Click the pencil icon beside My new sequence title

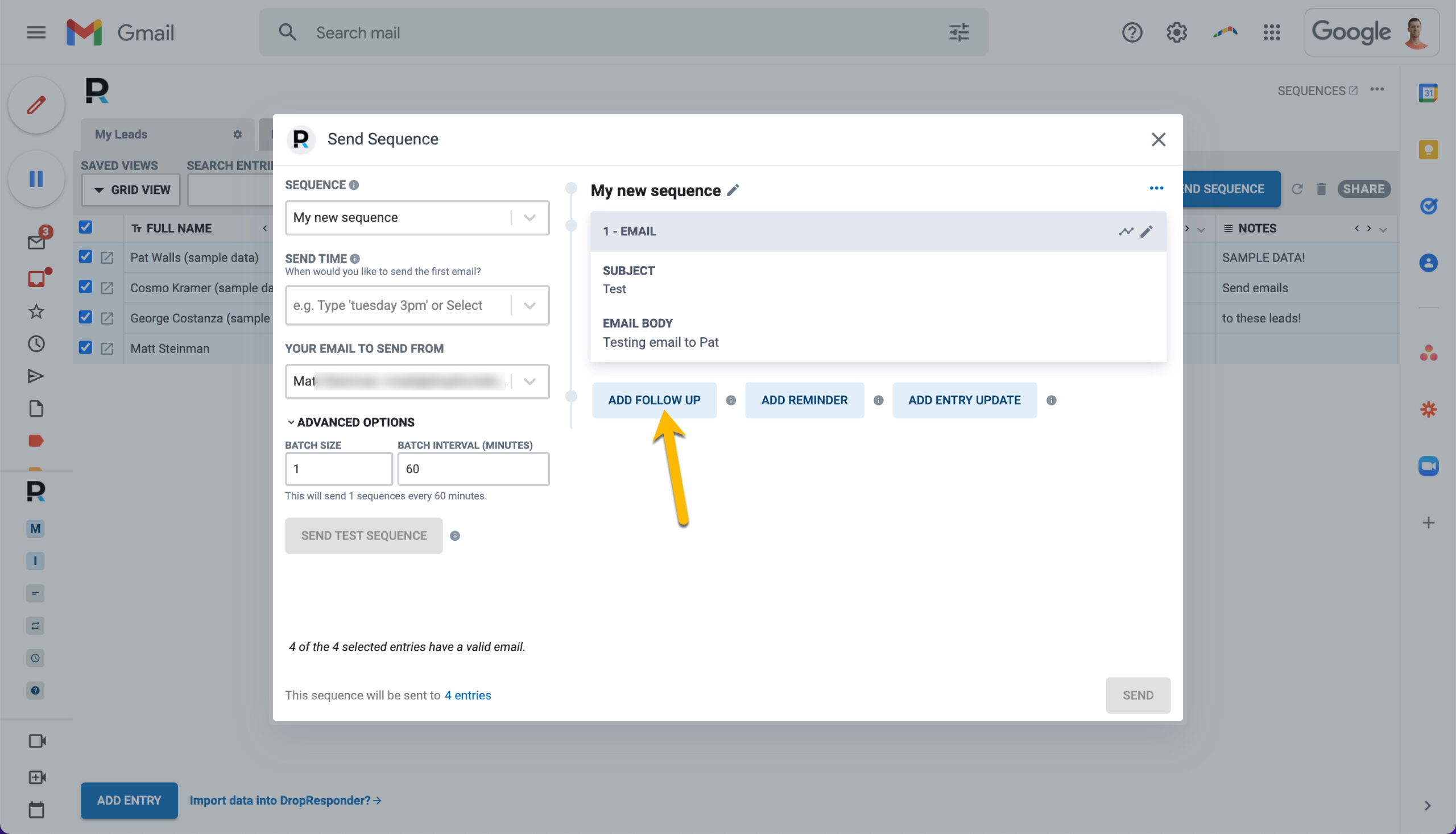pyautogui.click(x=733, y=190)
